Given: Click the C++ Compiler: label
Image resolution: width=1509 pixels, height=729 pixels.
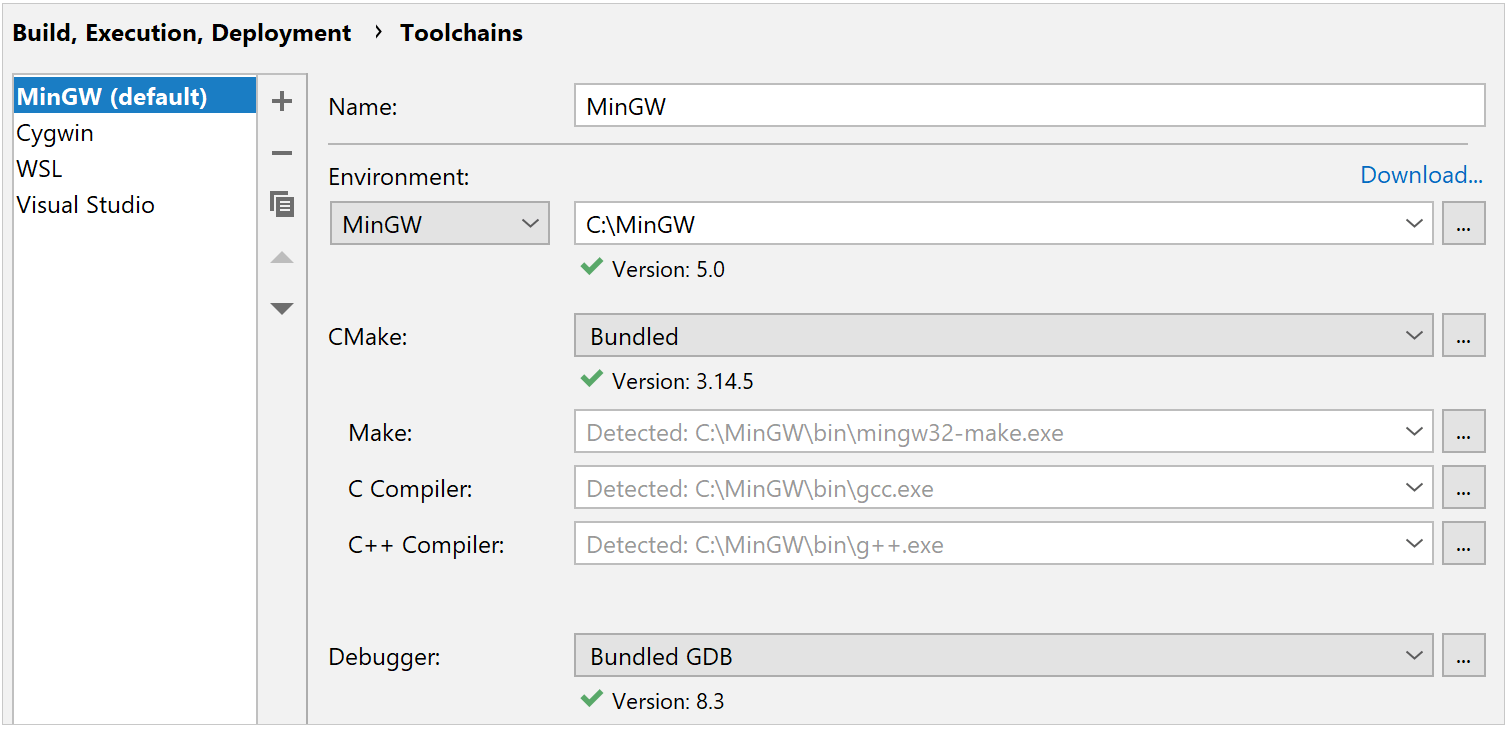Looking at the screenshot, I should [426, 545].
